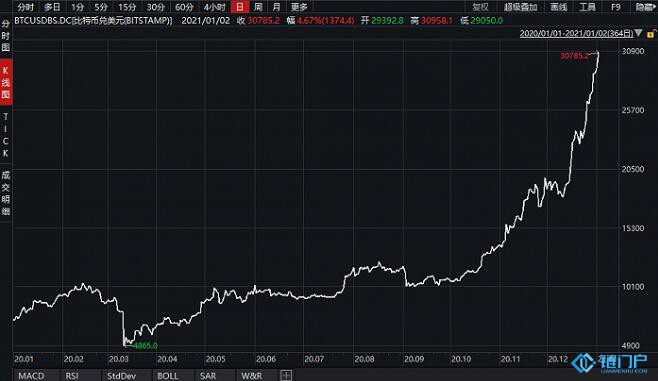Click the change value 4.67%(1374.4)
Screen dimensions: 658x381
pos(326,21)
